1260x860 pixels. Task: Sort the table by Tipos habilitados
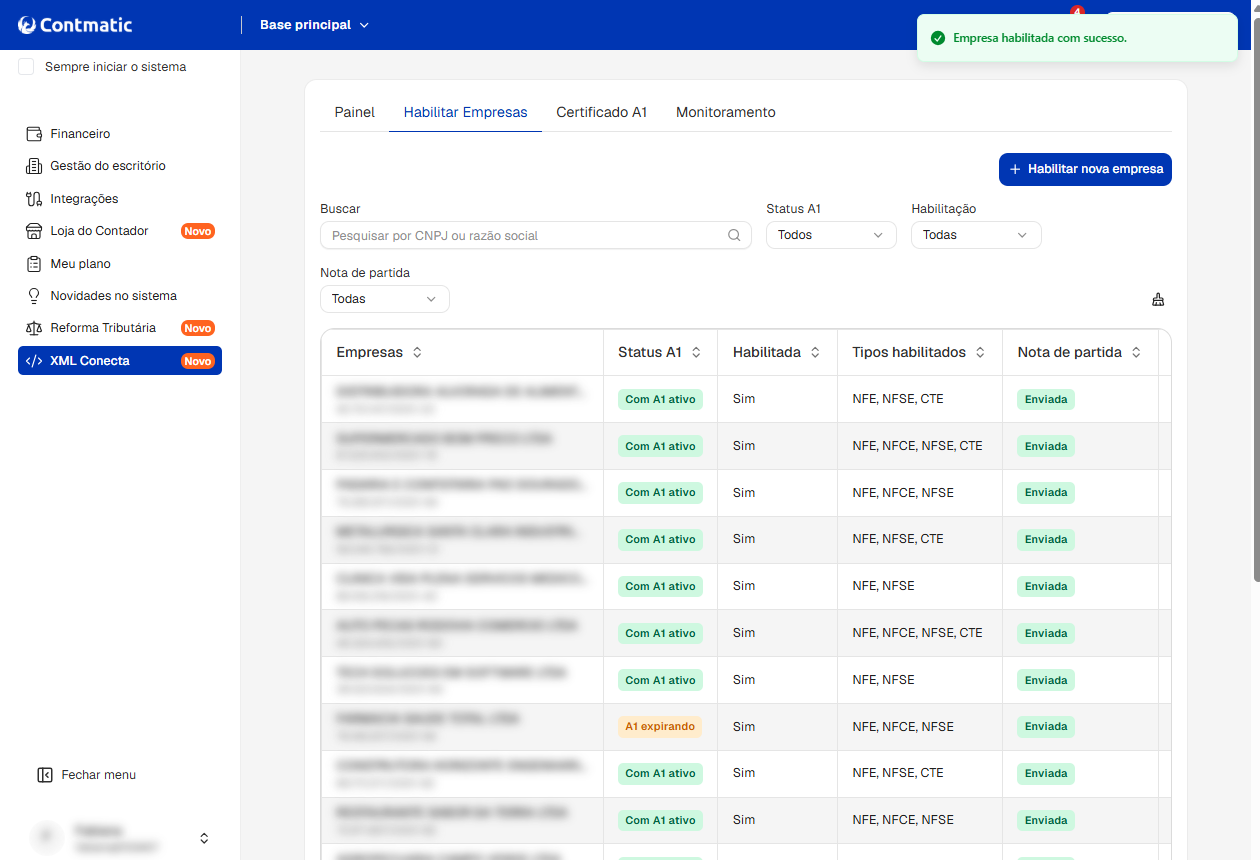pos(980,353)
